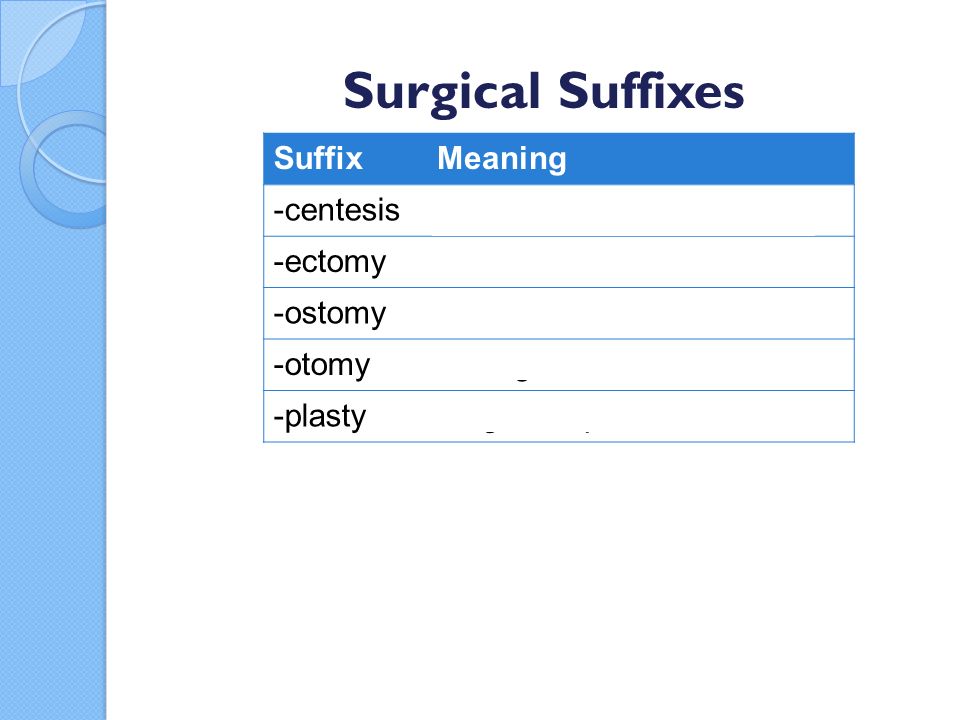Select the empty meaning cell for -ostomy

pyautogui.click(x=641, y=313)
